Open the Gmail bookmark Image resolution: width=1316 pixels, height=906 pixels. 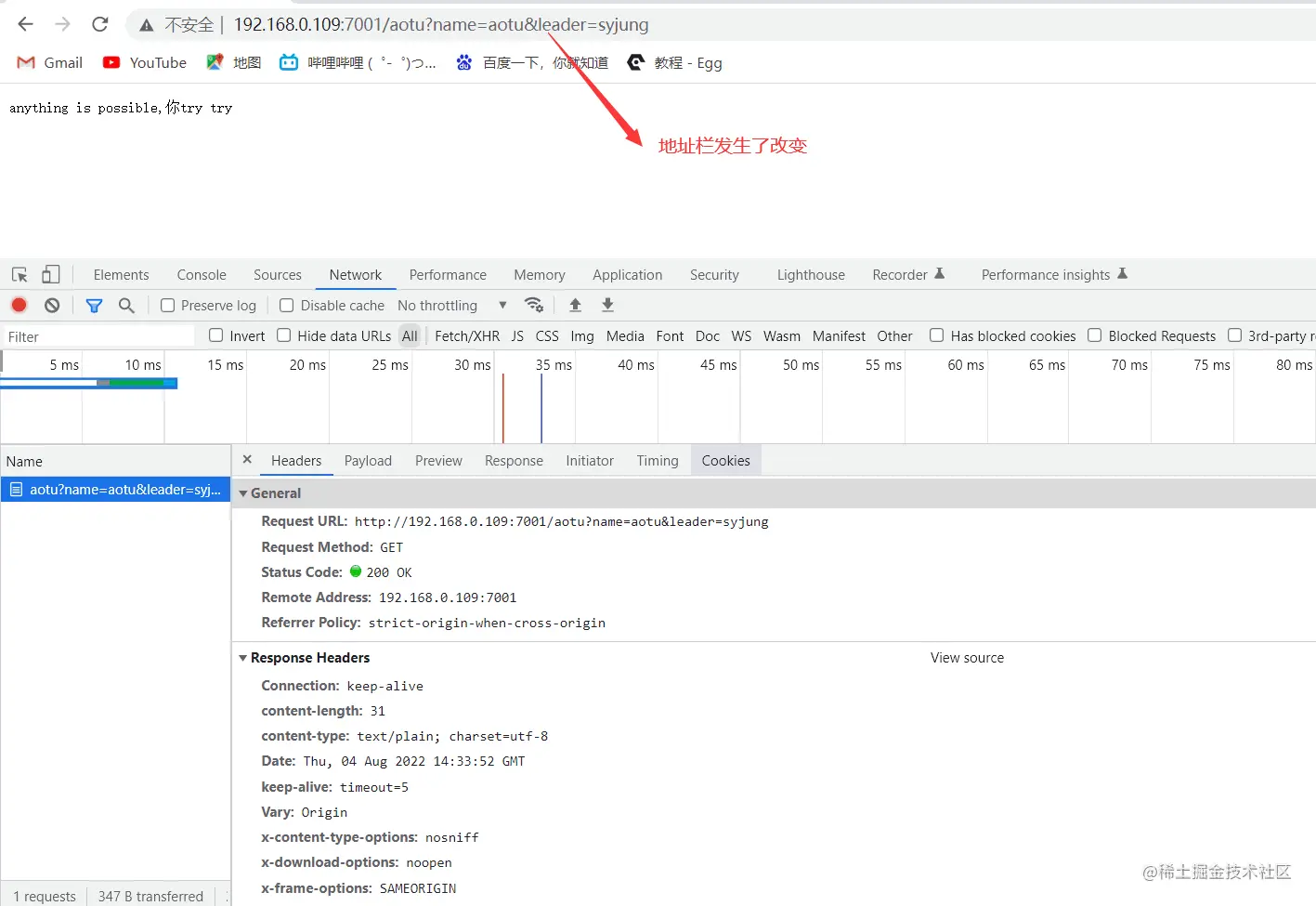[x=50, y=62]
